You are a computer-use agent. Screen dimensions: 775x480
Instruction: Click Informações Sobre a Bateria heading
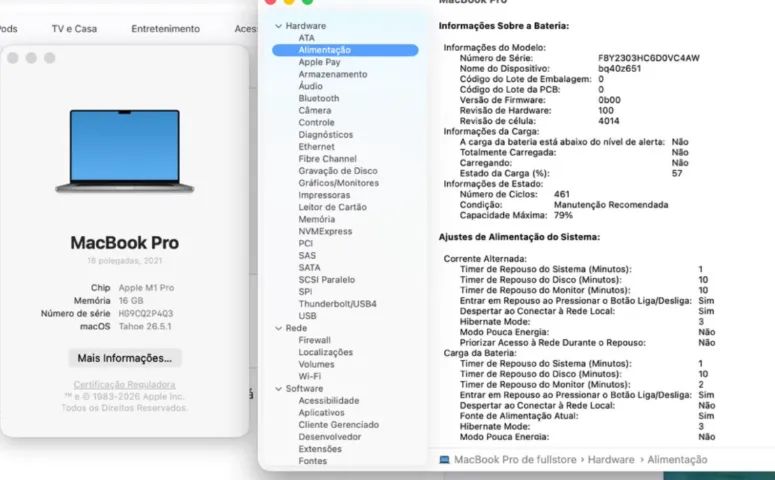tap(504, 26)
